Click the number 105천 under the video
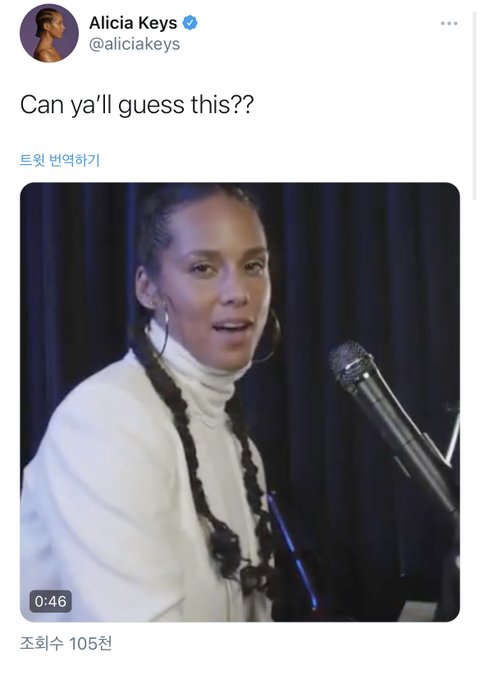The image size is (480, 684). click(x=90, y=643)
